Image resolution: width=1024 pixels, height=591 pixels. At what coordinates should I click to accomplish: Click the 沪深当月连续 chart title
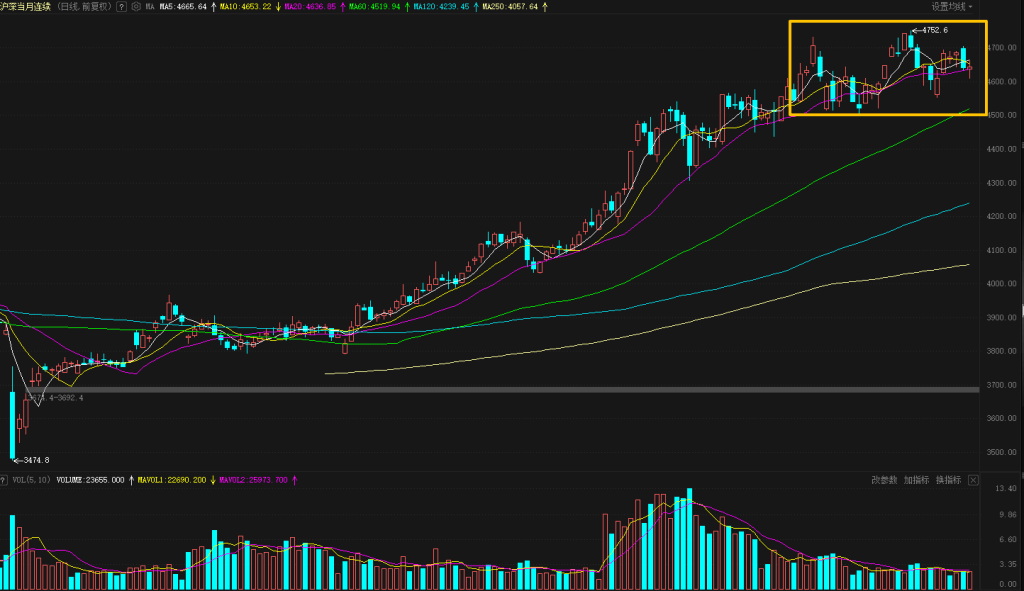[26, 6]
